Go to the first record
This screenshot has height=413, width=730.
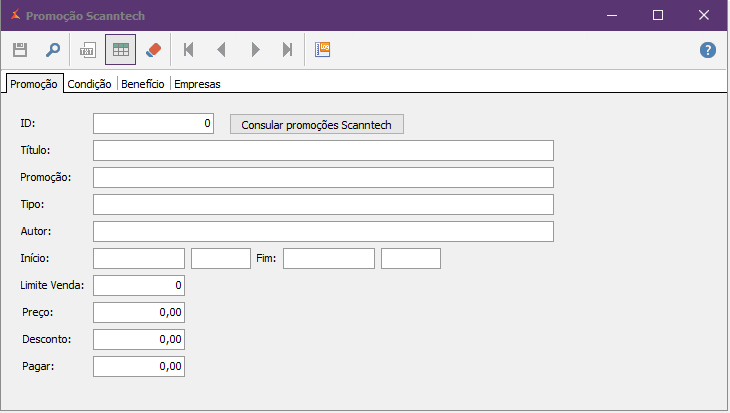[189, 49]
